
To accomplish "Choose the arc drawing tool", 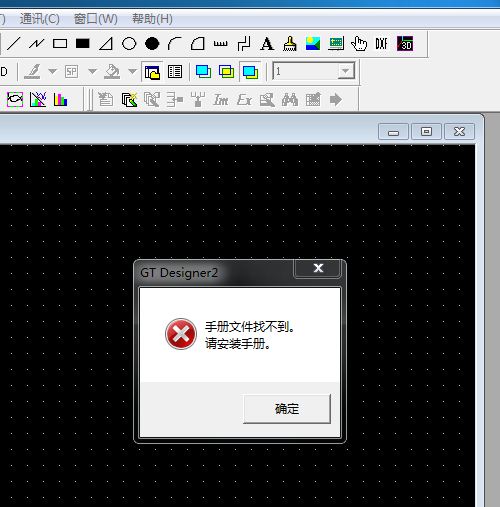I will [174, 44].
